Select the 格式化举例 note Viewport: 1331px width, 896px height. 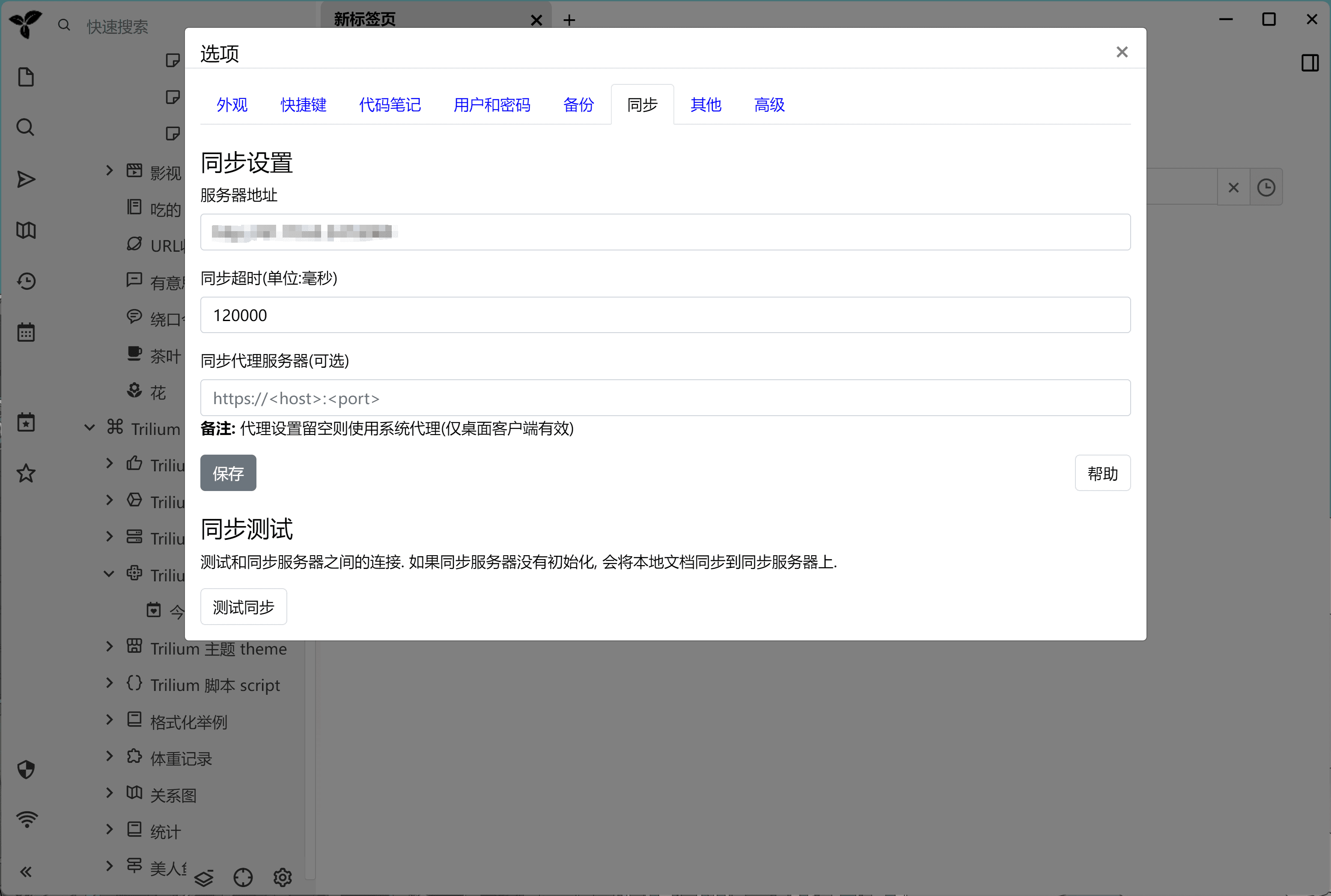tap(189, 722)
